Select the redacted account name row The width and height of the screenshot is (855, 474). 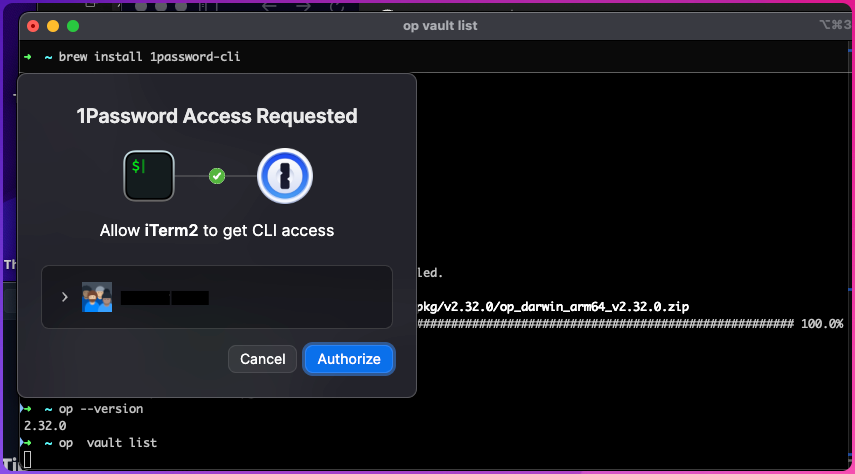pyautogui.click(x=217, y=297)
